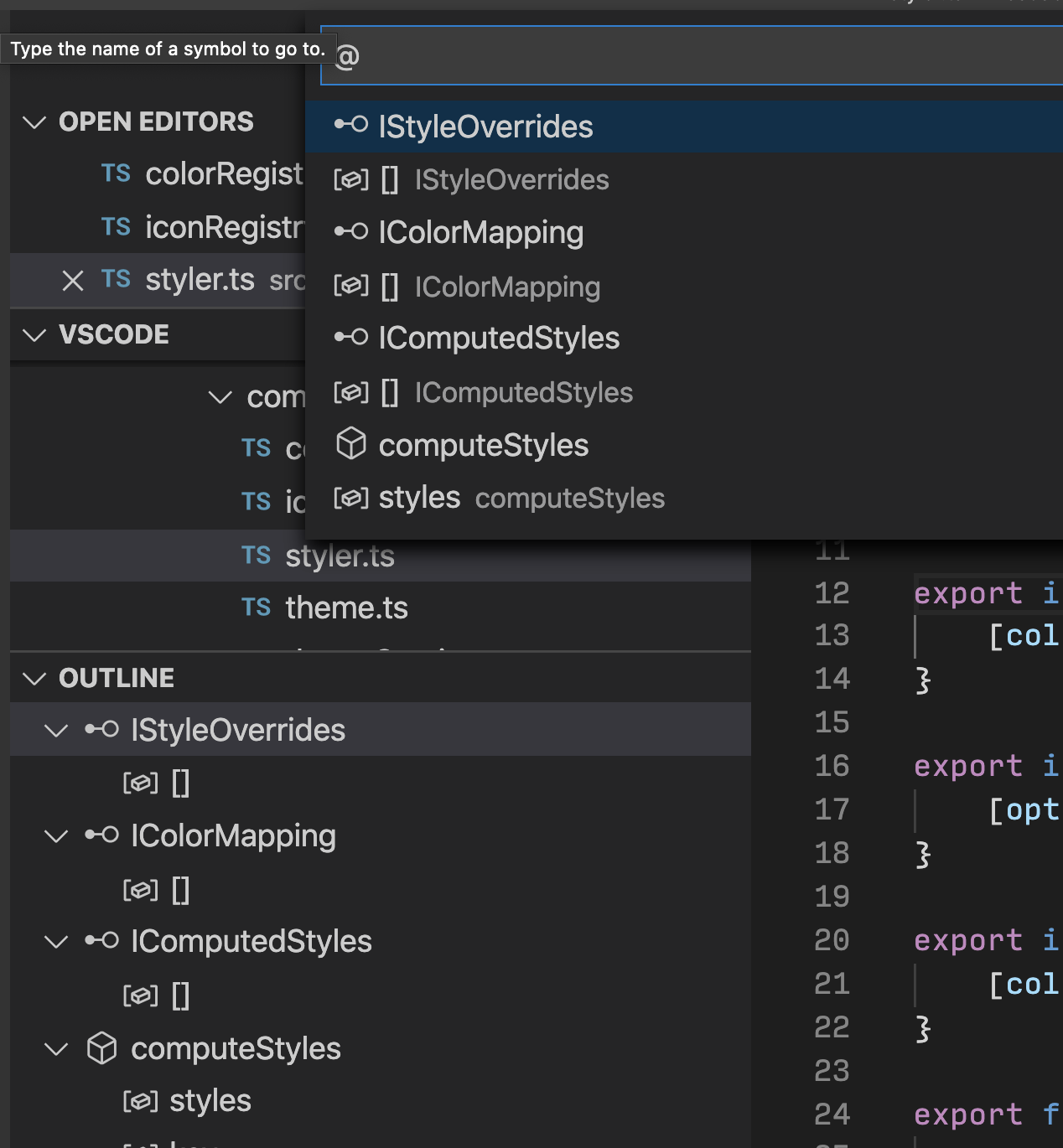Collapse computeStyles node in outline

tap(56, 1049)
